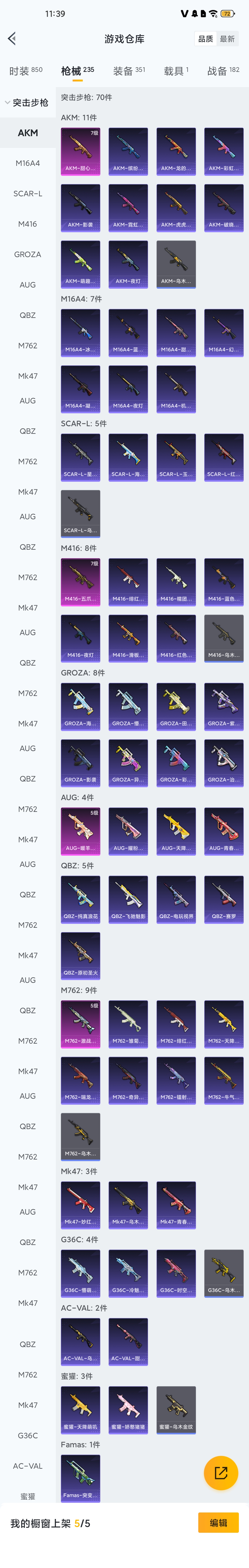The height and width of the screenshot is (1568, 249).
Task: Tap the orange share export icon
Action: [x=220, y=1472]
